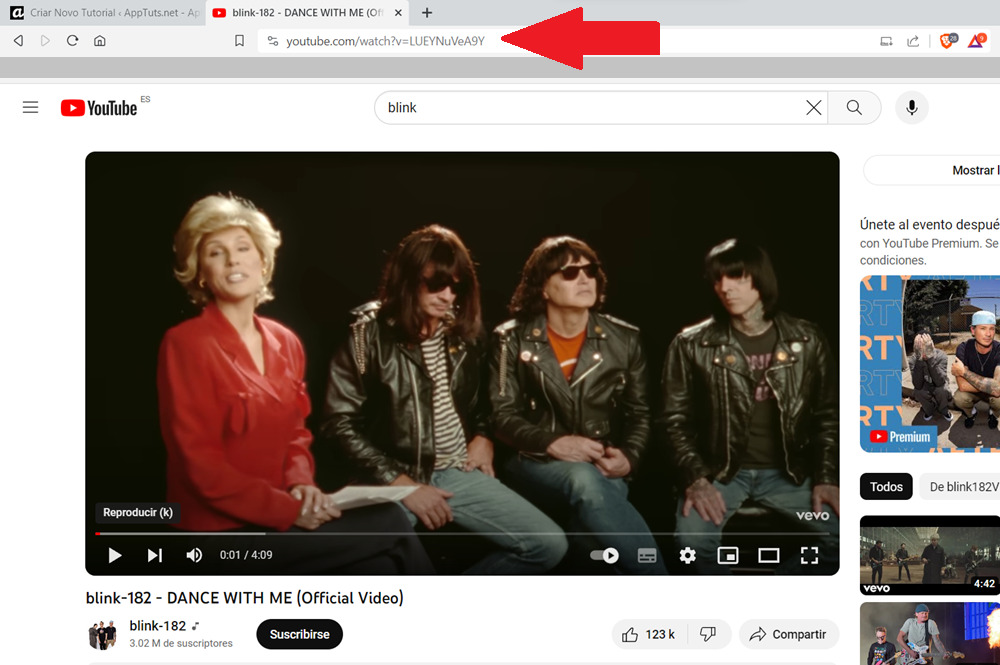The height and width of the screenshot is (665, 1000).
Task: Open the media cast icon in address bar
Action: [x=886, y=41]
